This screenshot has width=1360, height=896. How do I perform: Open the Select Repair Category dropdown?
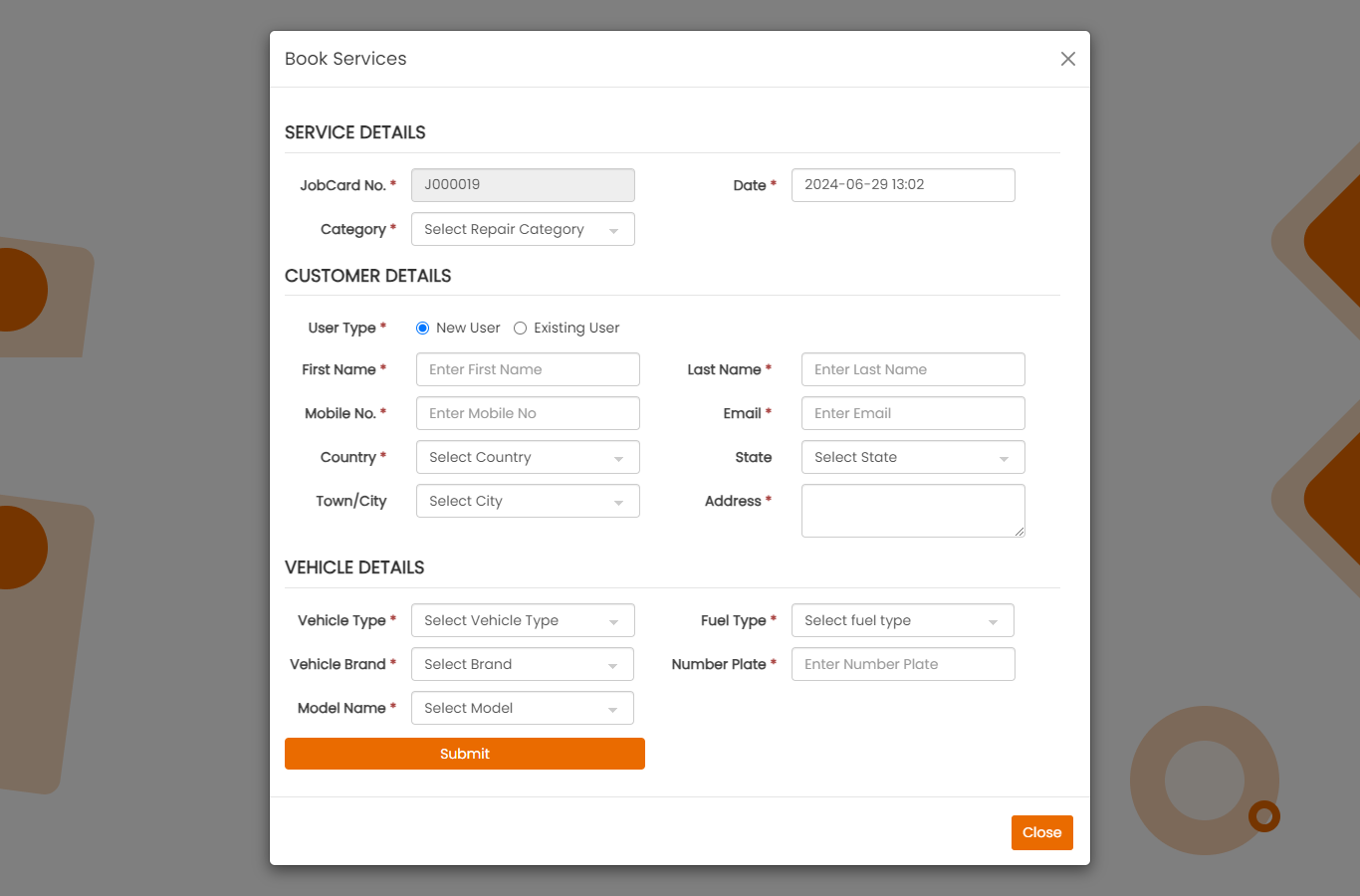pyautogui.click(x=523, y=229)
